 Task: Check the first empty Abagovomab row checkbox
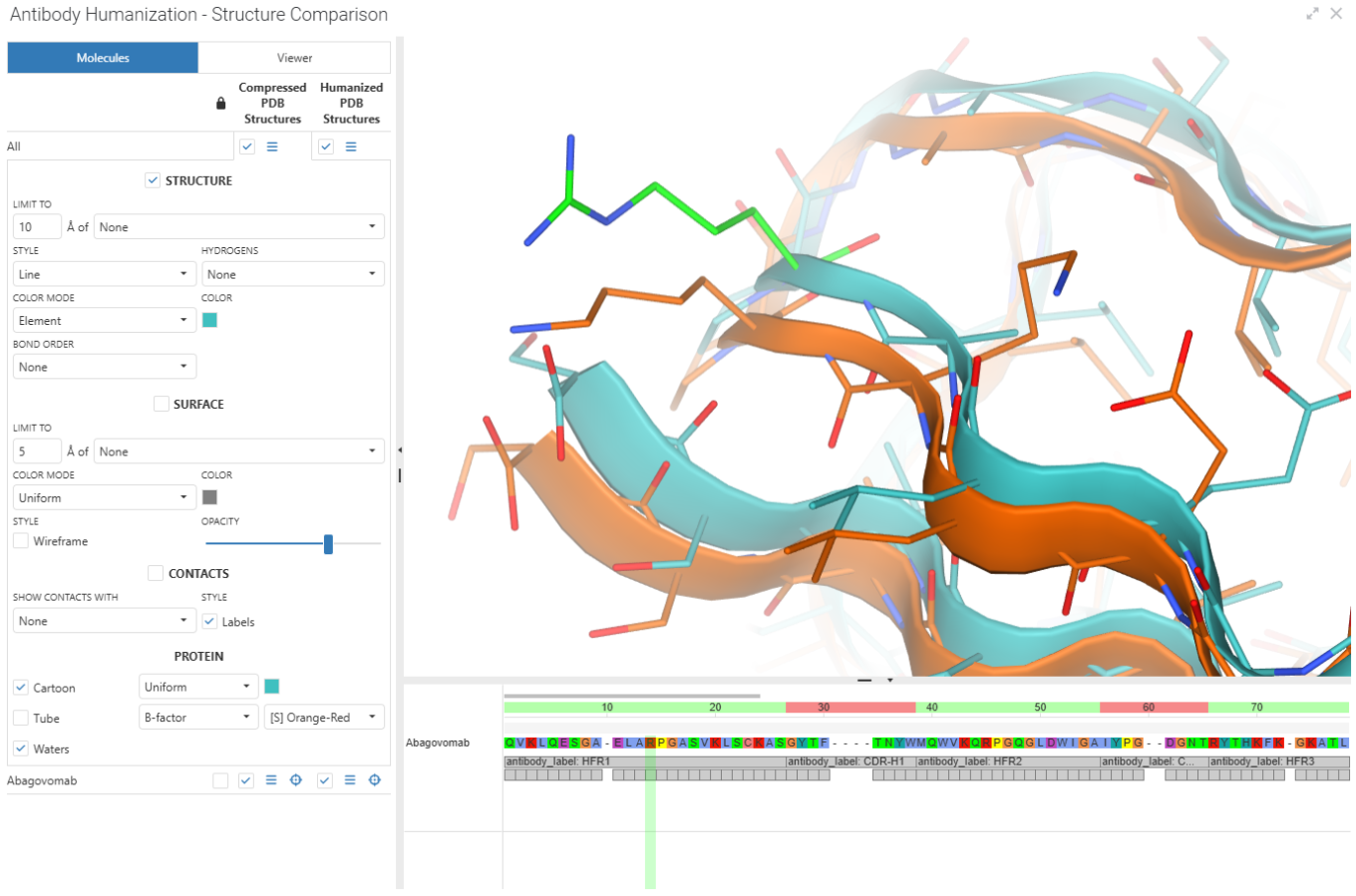coord(220,780)
